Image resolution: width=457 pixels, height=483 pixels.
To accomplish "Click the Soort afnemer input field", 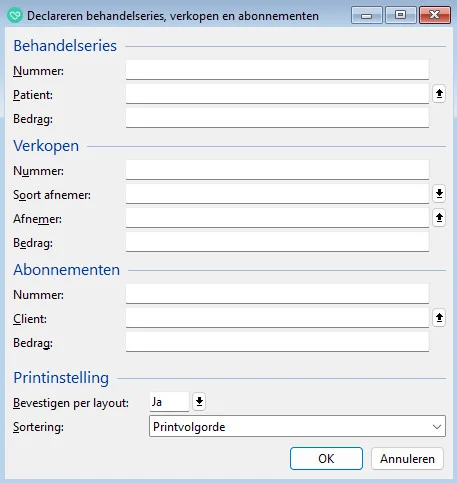I will [277, 194].
